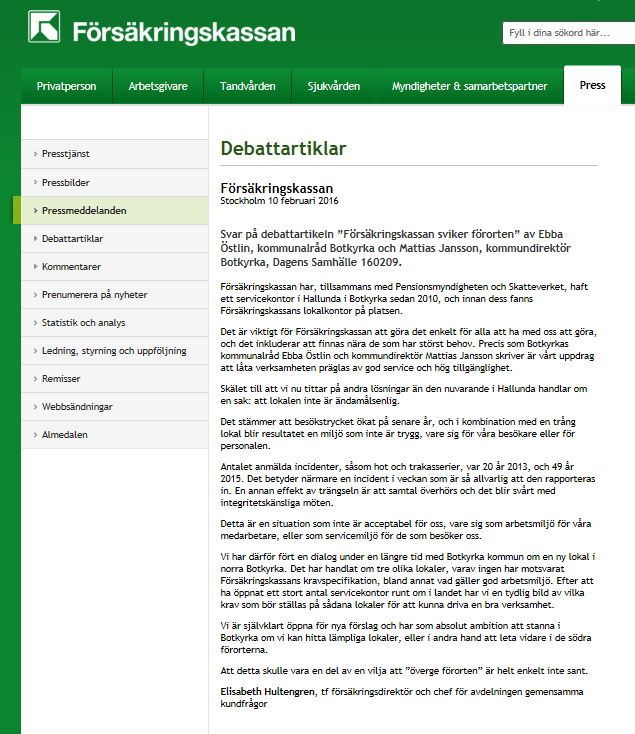Click the Försäkringskassan site title text

pos(184,32)
